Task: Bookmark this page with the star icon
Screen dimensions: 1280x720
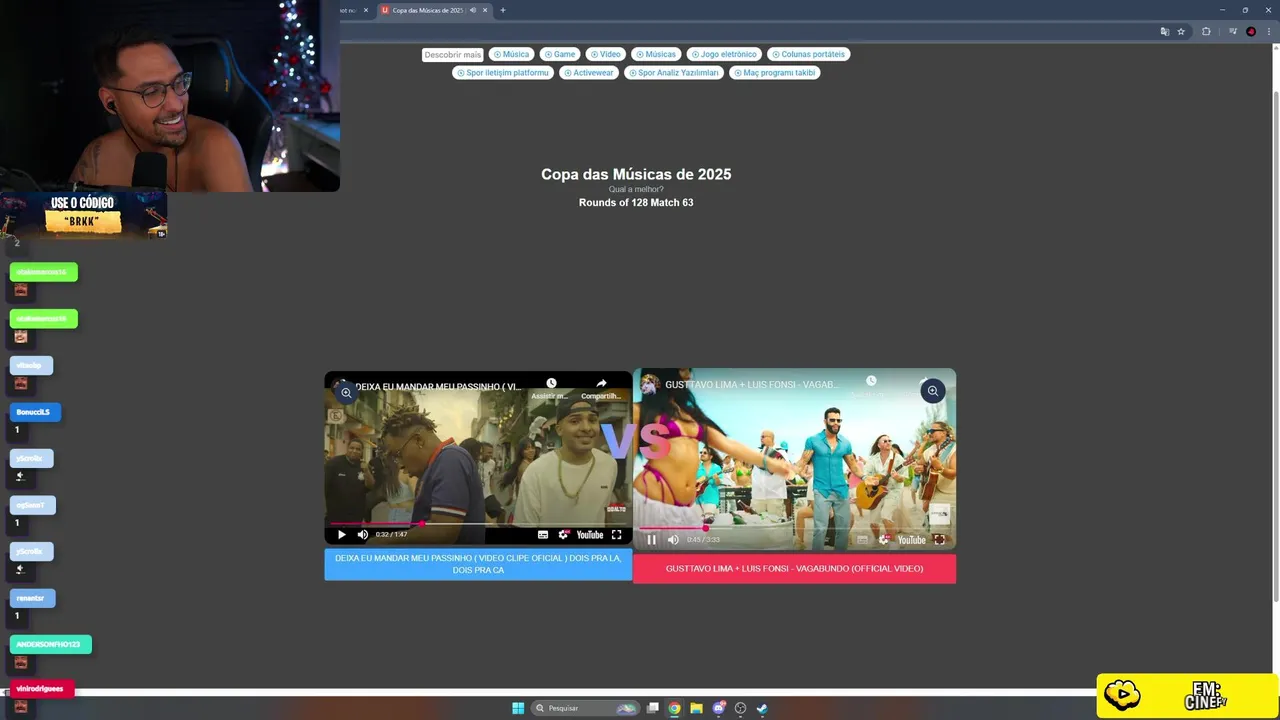Action: click(x=1181, y=31)
